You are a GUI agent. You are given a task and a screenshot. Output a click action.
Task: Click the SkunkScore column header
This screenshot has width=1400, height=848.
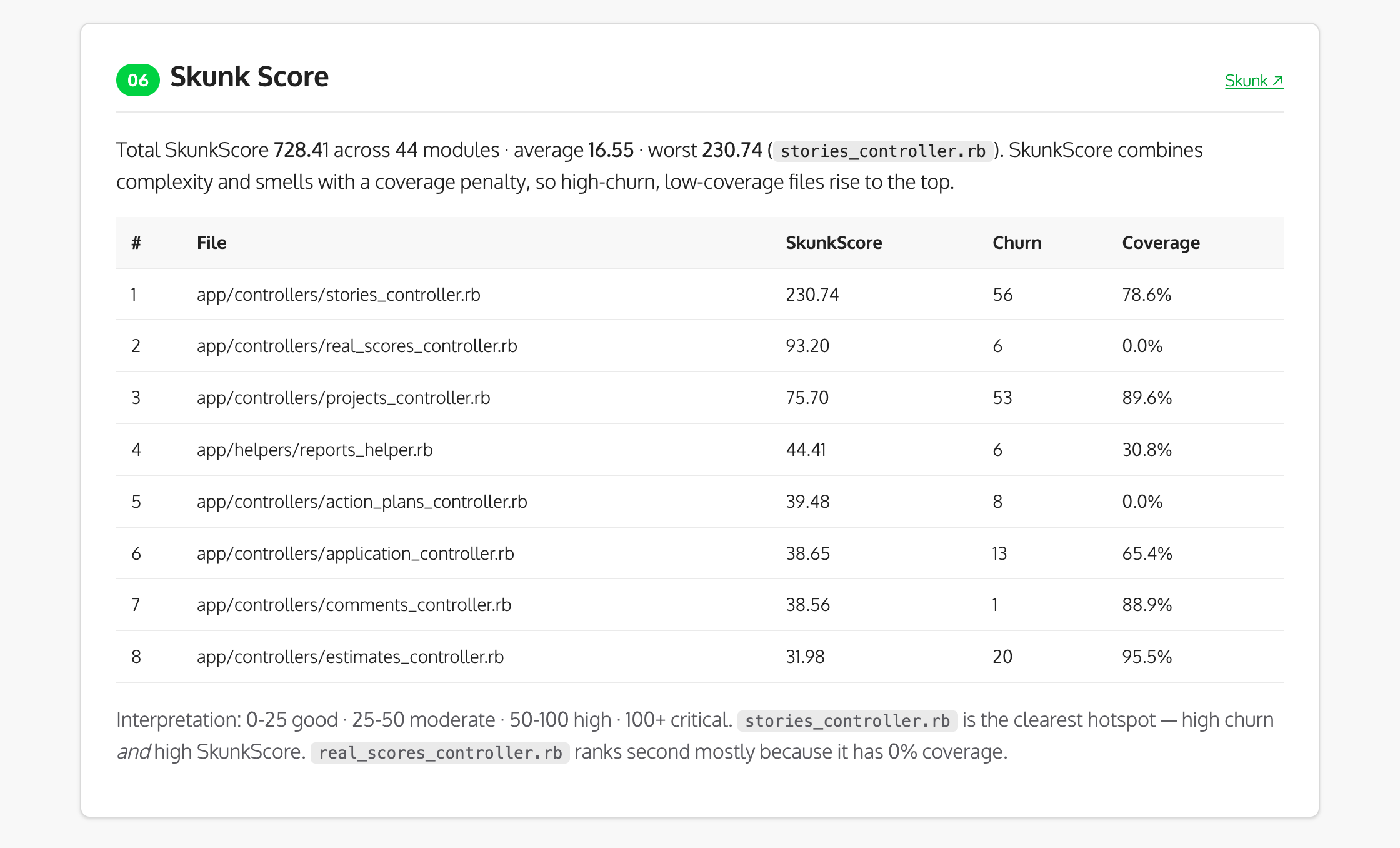pyautogui.click(x=834, y=243)
